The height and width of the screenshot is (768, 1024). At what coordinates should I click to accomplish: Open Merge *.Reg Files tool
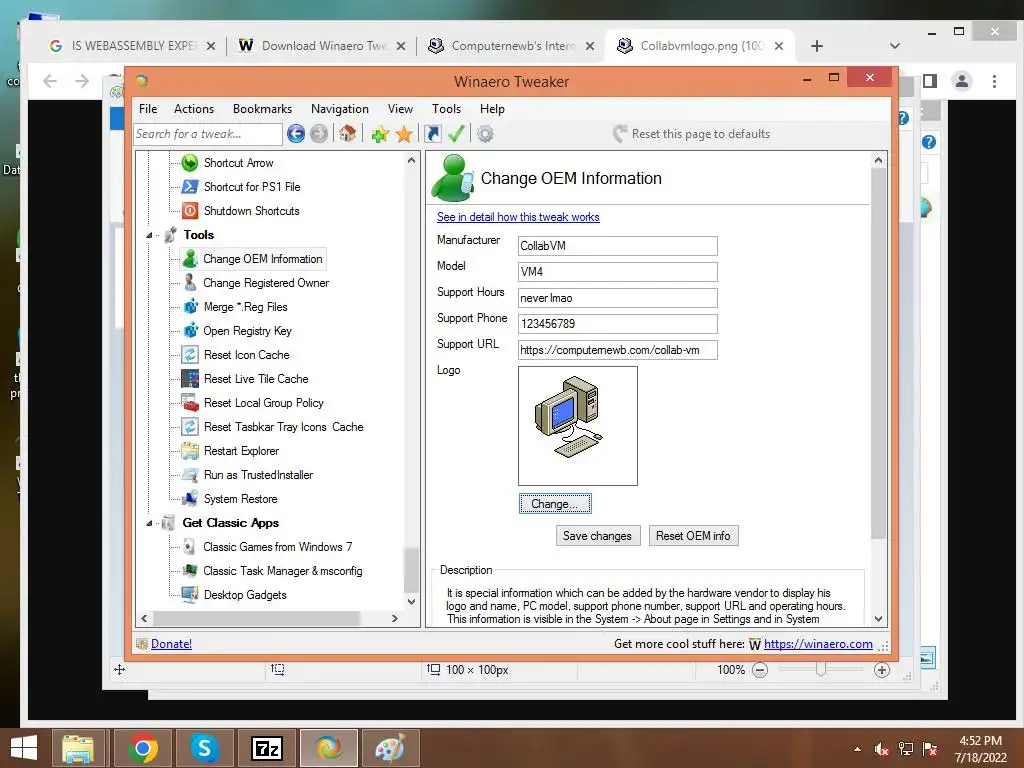pos(245,307)
